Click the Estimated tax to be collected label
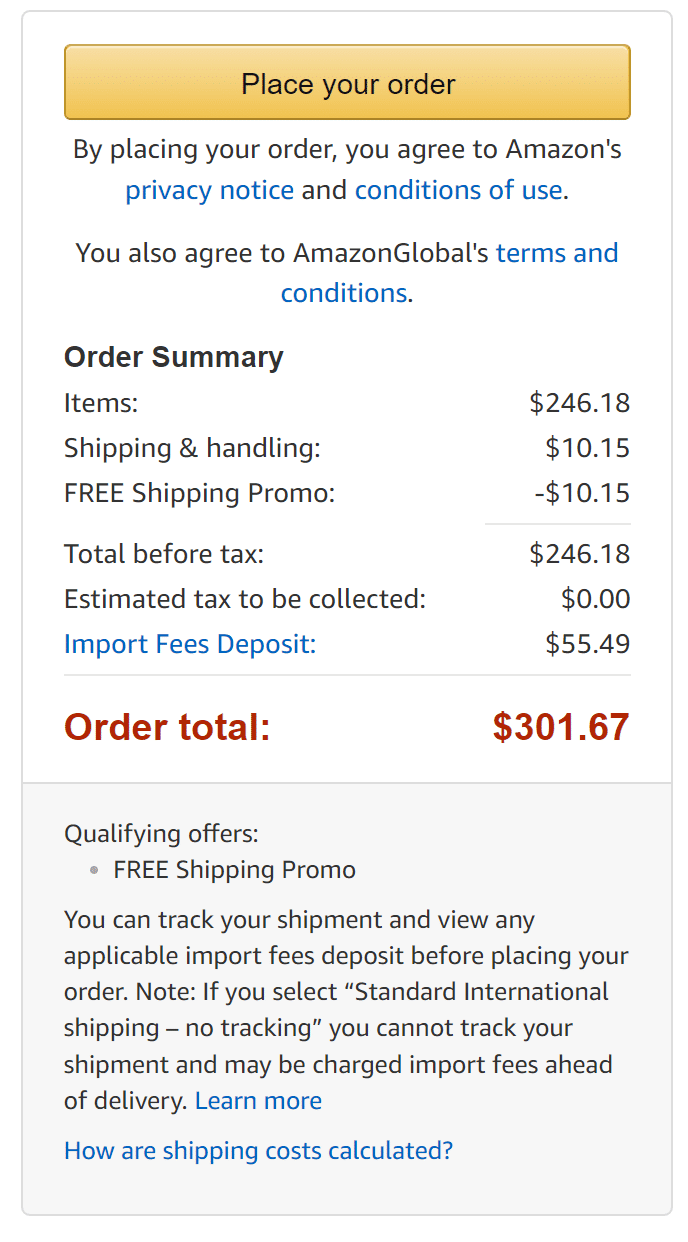This screenshot has width=688, height=1242. click(x=245, y=599)
